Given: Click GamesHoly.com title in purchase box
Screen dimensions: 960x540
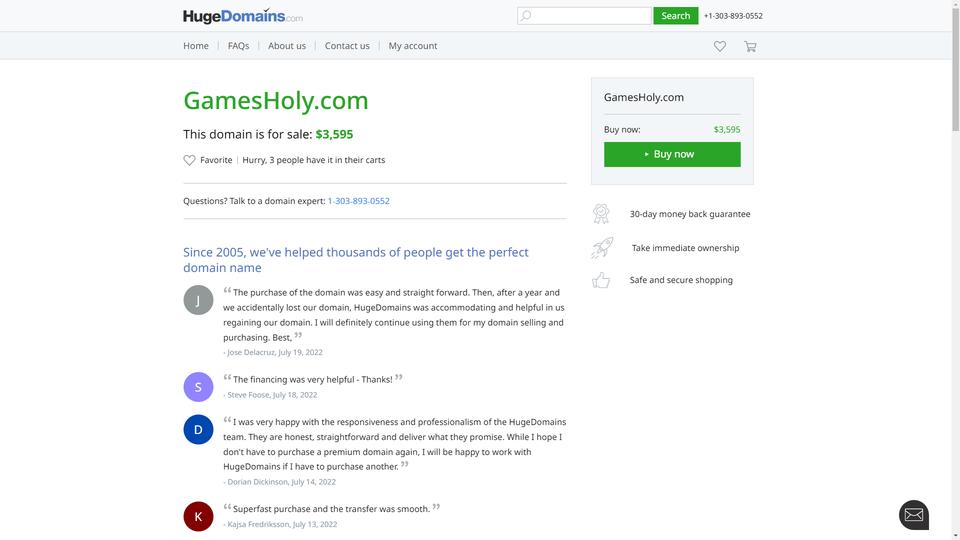Looking at the screenshot, I should click(x=643, y=97).
